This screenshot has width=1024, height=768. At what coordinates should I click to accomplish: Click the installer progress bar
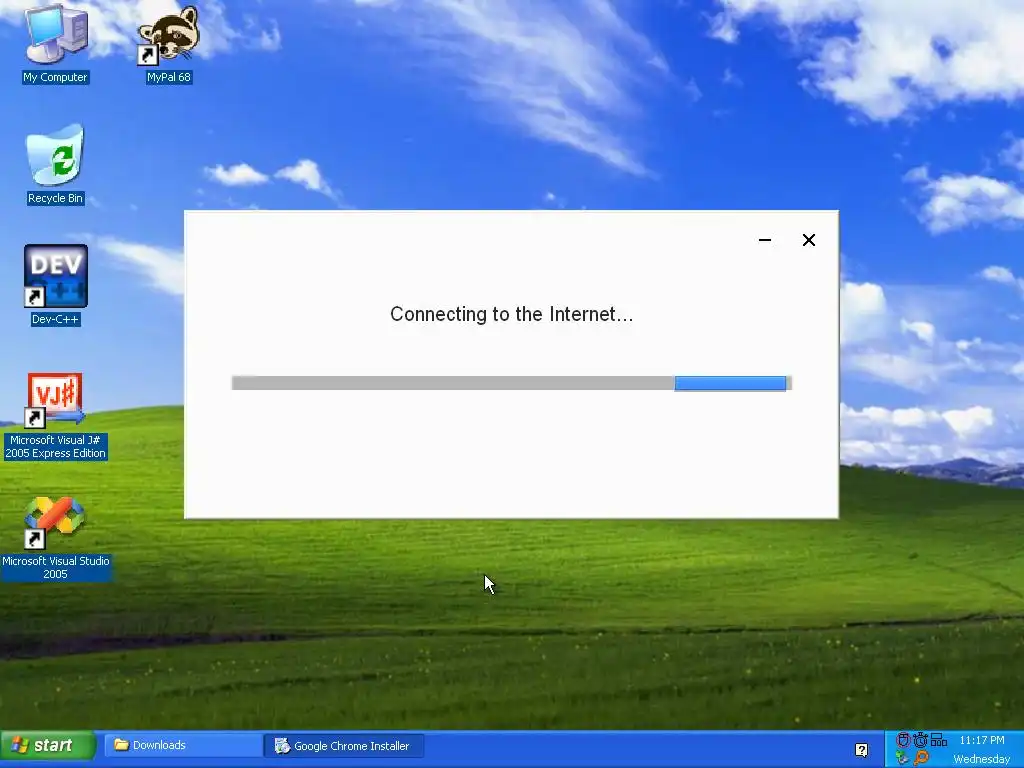511,383
